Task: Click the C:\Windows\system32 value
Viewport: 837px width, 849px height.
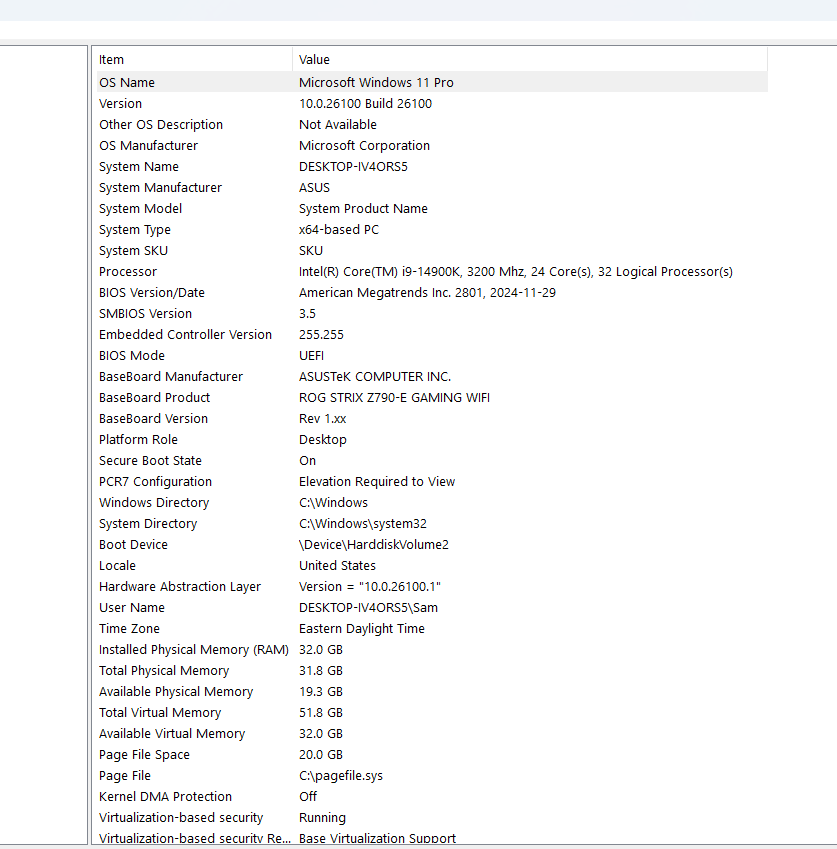Action: [363, 524]
